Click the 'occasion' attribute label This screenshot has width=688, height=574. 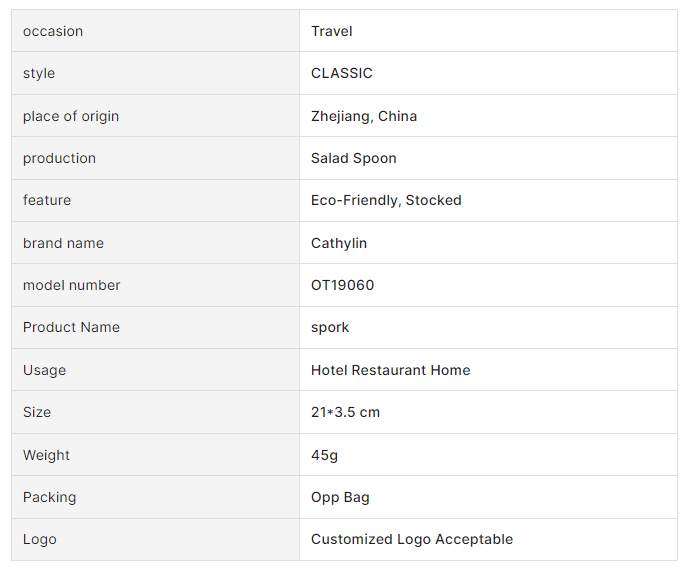pyautogui.click(x=53, y=31)
